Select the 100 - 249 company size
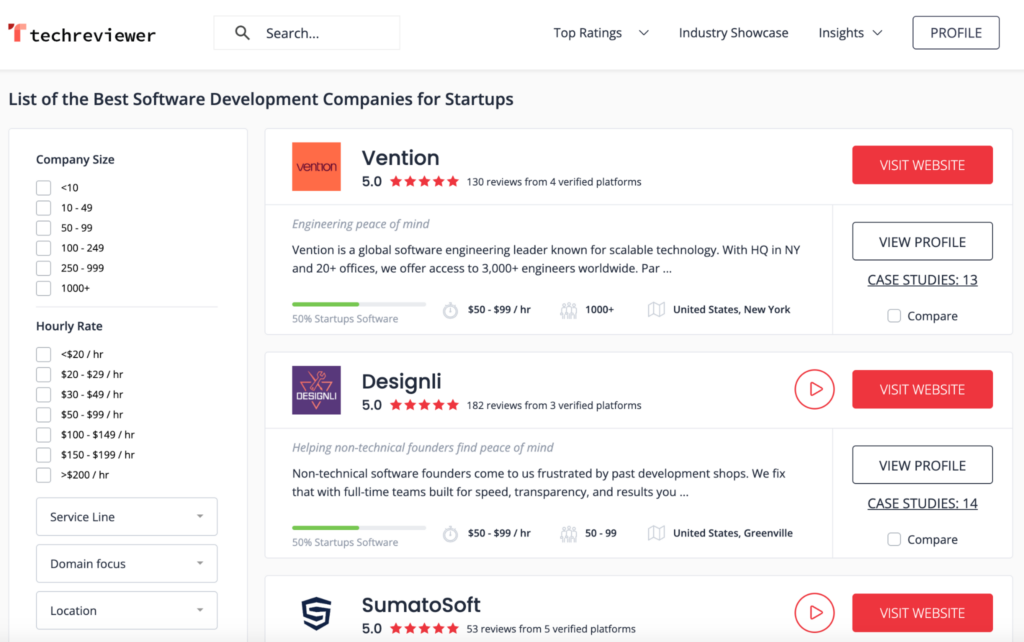The image size is (1024, 642). [x=44, y=248]
